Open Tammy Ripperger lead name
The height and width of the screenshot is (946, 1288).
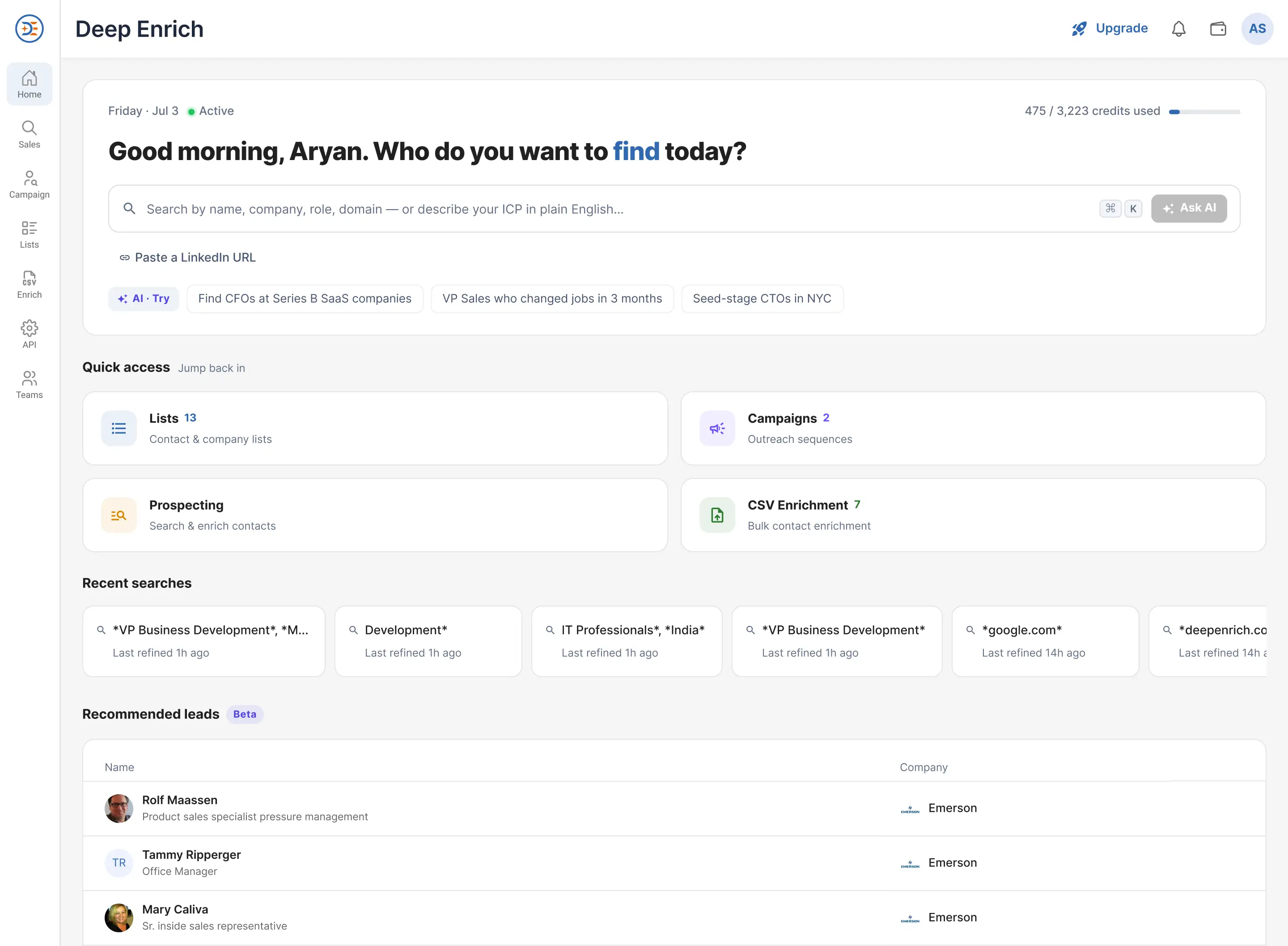click(x=191, y=855)
